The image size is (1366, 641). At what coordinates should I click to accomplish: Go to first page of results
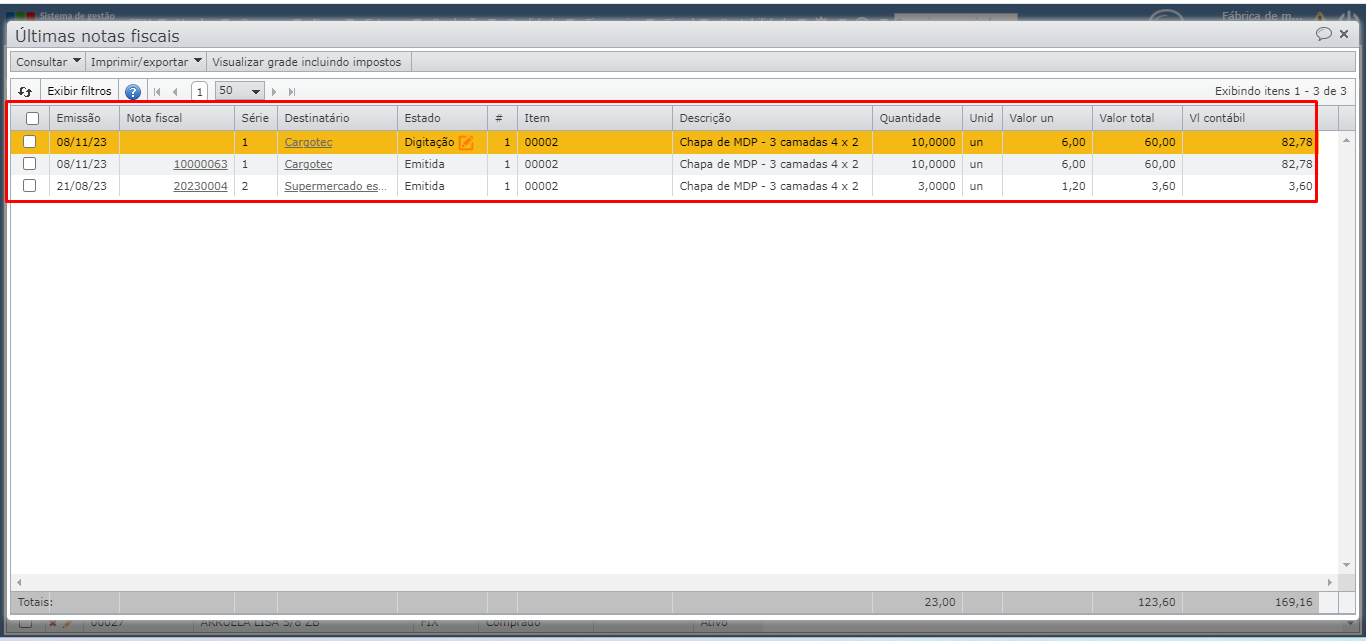[x=157, y=91]
